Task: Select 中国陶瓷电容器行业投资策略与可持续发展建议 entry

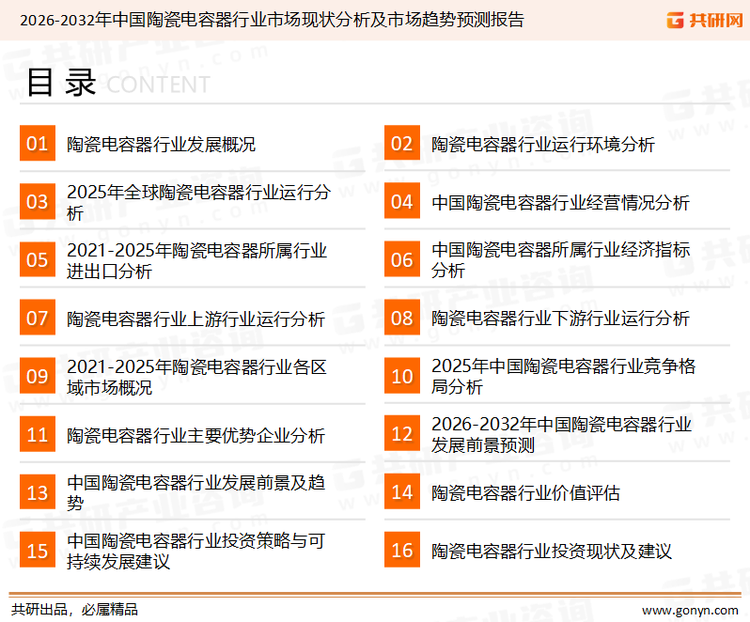Action: pos(196,551)
